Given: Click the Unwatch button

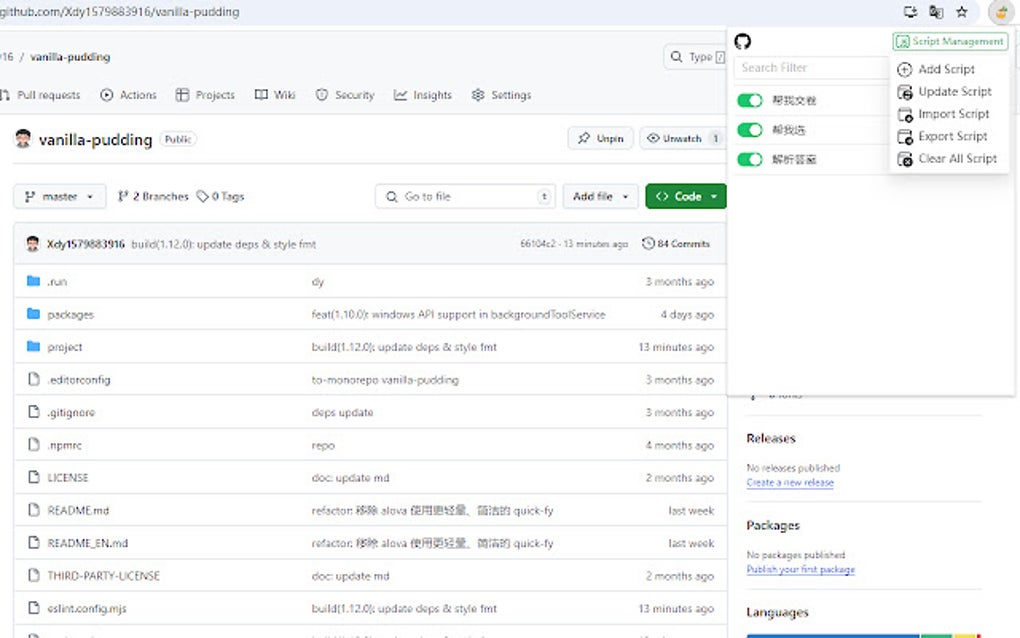Looking at the screenshot, I should (682, 139).
